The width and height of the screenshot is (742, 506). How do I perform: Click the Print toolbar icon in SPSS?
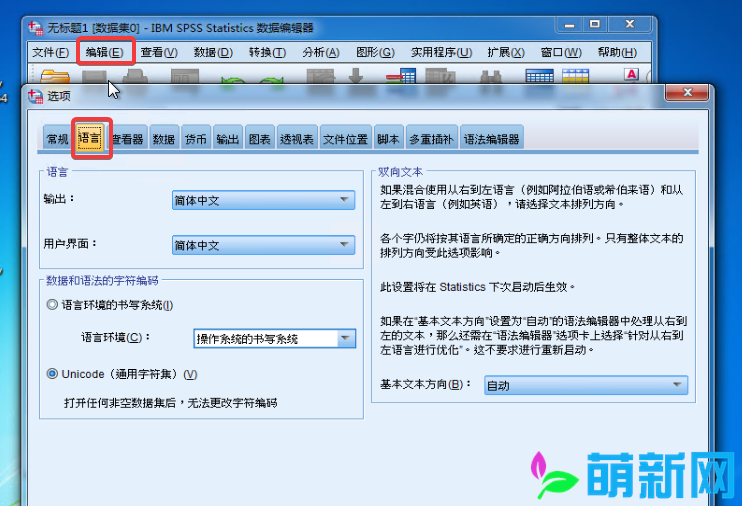point(135,76)
